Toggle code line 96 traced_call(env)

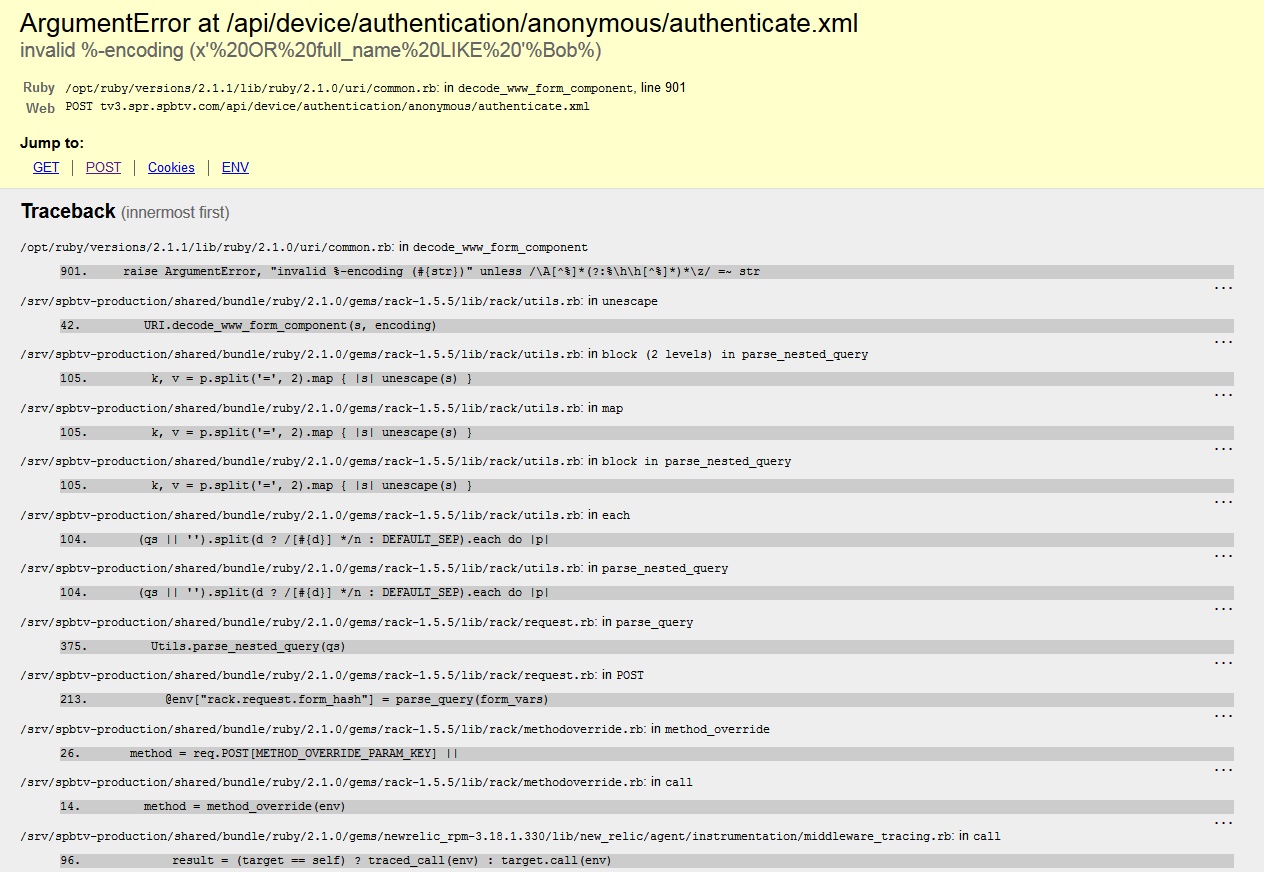[646, 860]
